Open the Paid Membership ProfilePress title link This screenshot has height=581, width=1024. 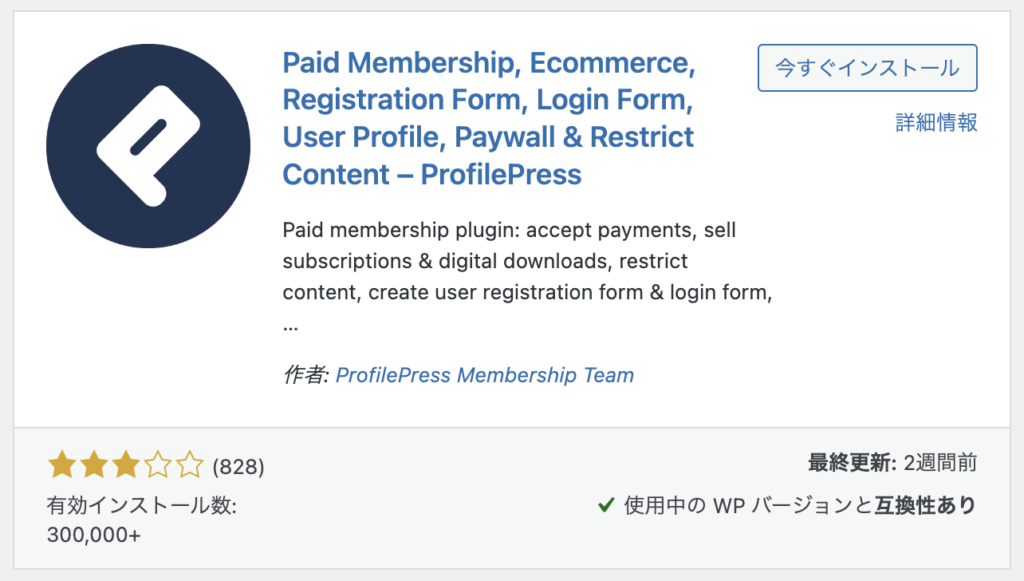point(489,118)
